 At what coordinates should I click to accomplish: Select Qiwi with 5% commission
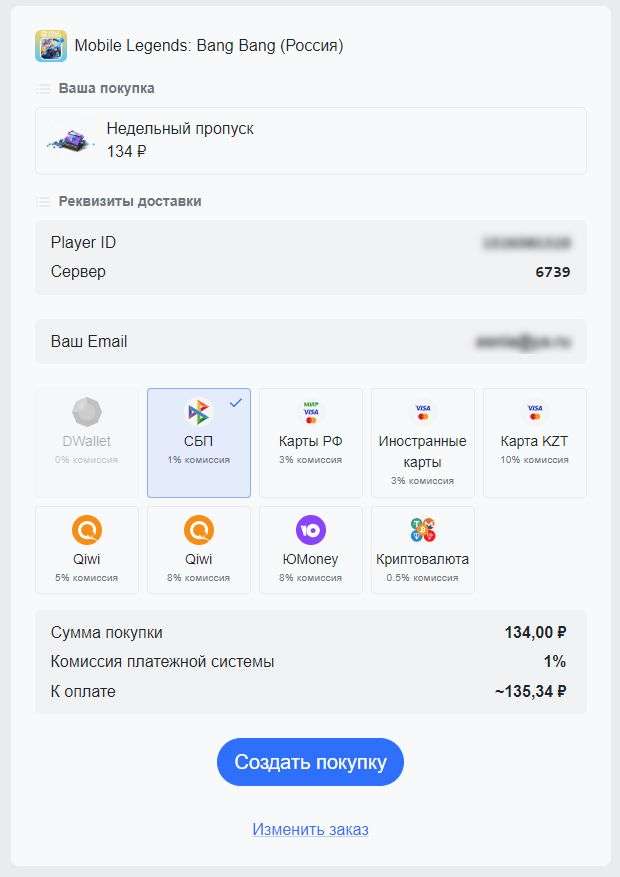[87, 549]
